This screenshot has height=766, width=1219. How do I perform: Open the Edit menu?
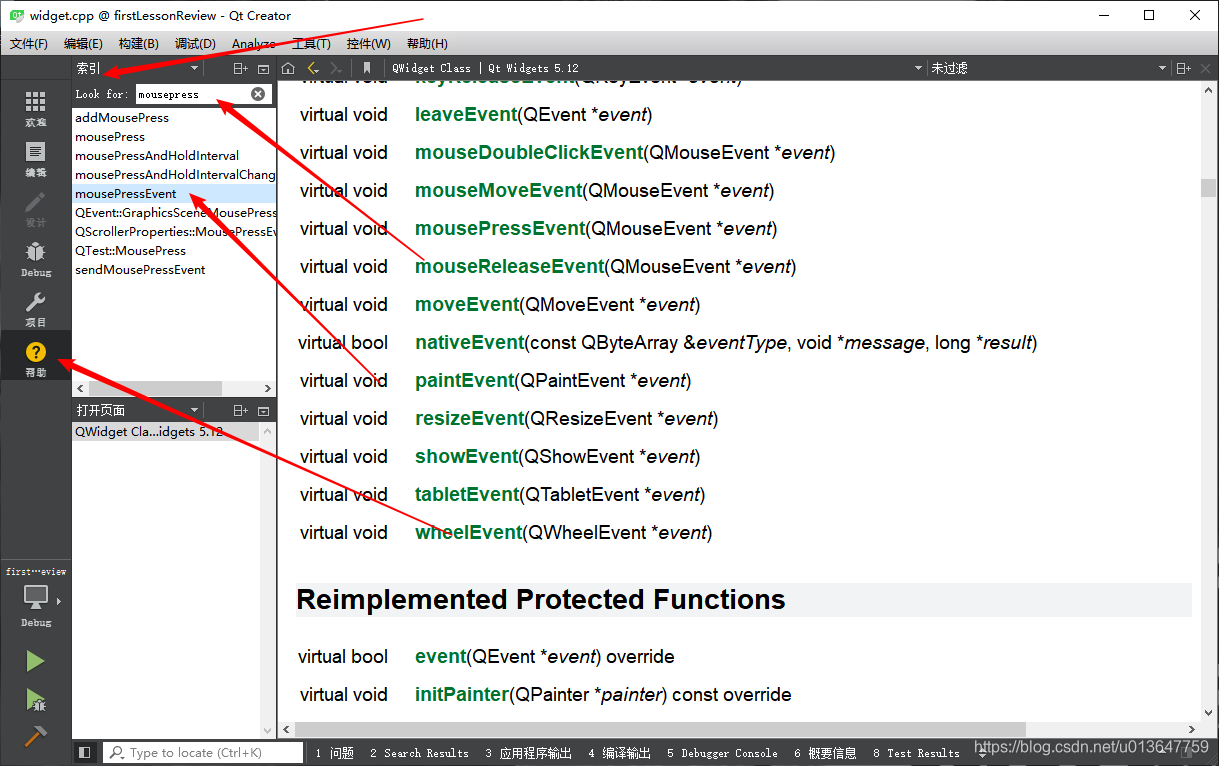click(x=83, y=43)
